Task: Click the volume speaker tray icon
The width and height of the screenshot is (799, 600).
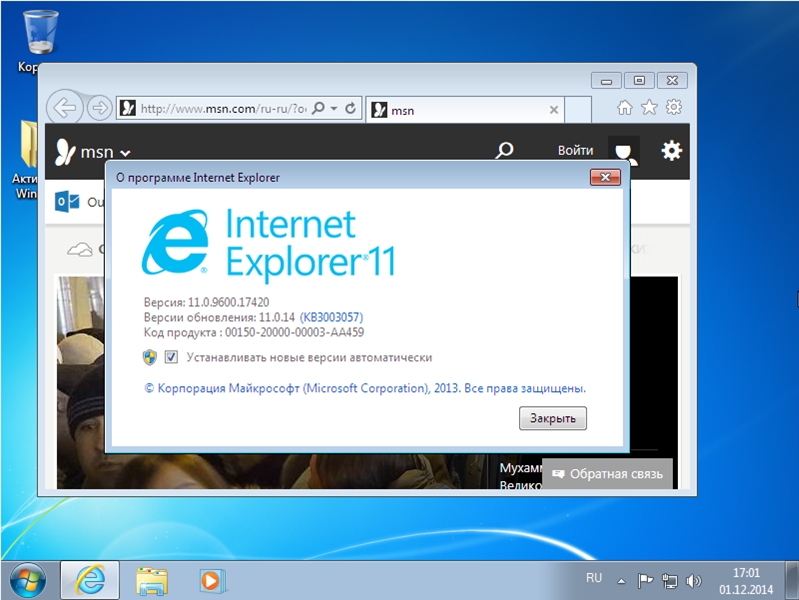Action: tap(694, 581)
